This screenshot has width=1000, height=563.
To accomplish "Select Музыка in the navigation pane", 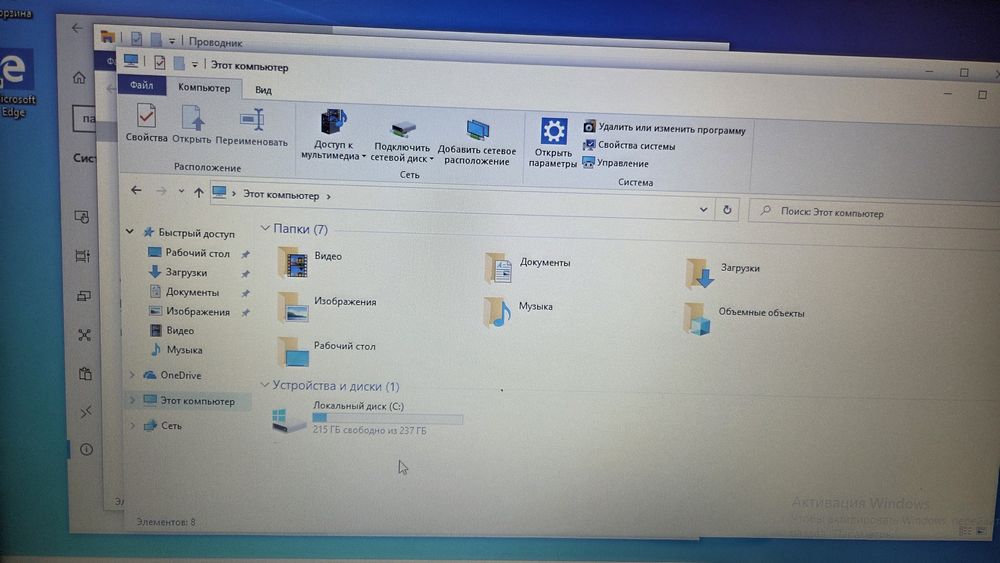I will (x=184, y=349).
